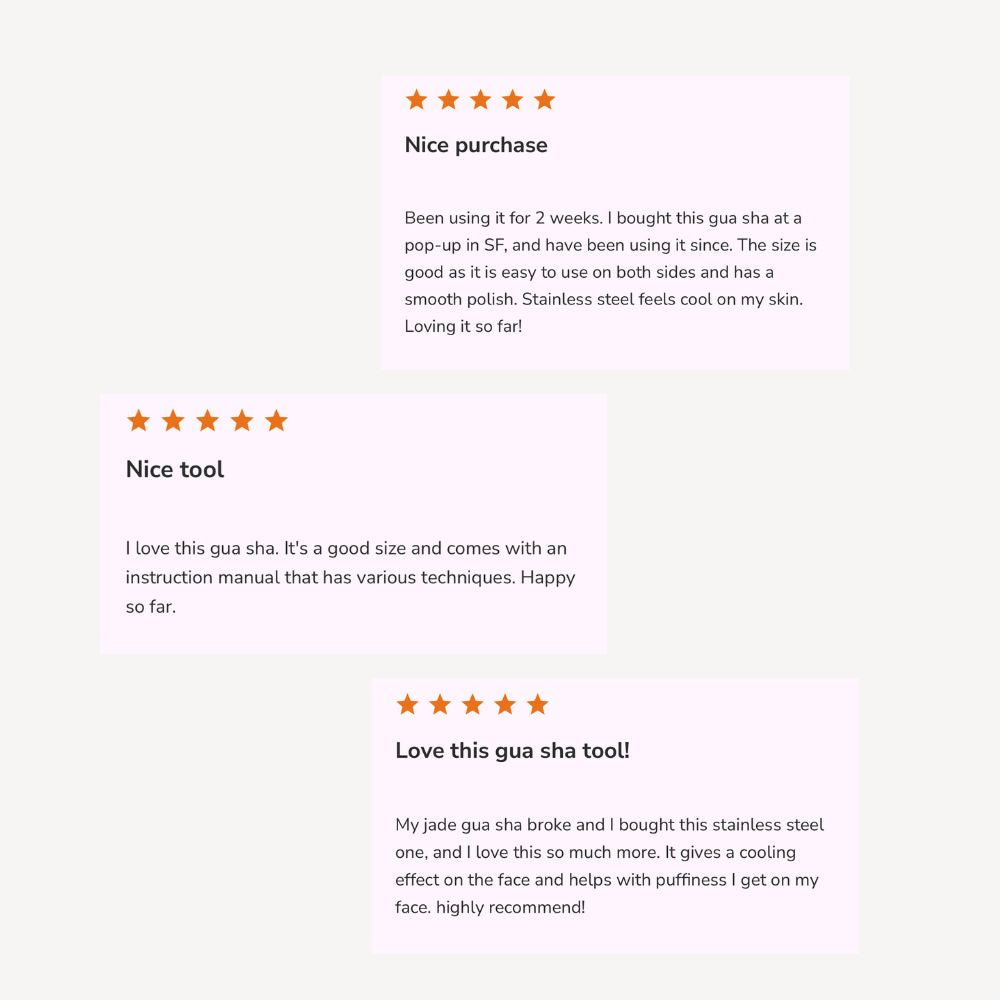Click "Love this gua sha tool!" heading
This screenshot has width=1000, height=1000.
tap(512, 751)
